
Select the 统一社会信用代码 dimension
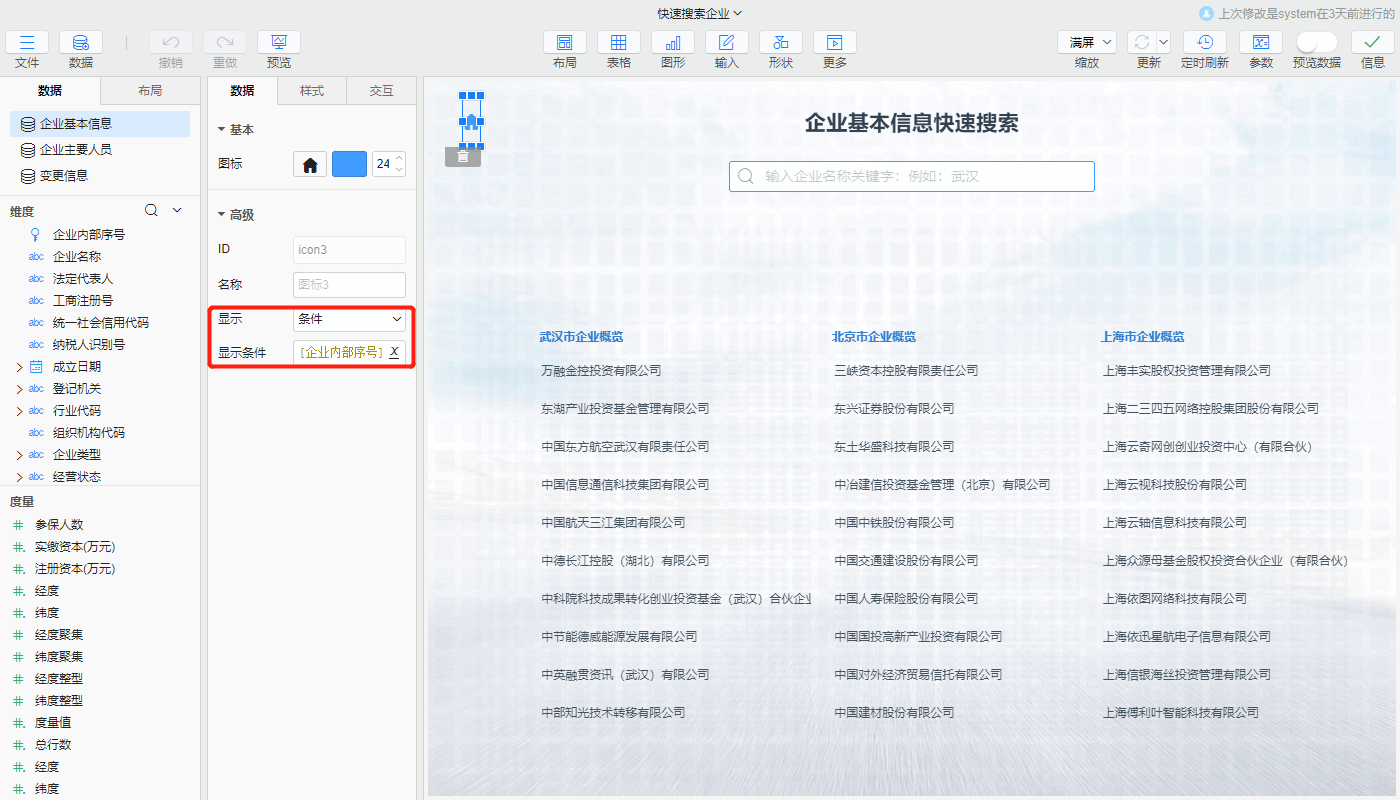101,323
